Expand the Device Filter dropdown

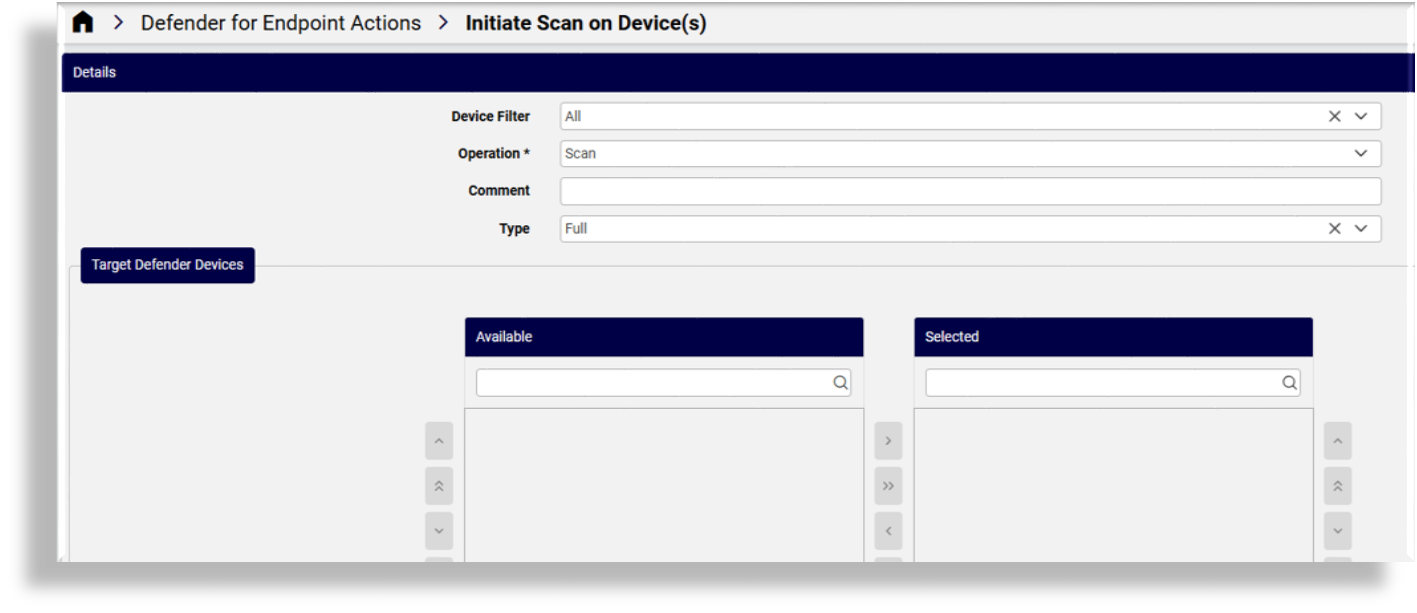pos(1361,116)
